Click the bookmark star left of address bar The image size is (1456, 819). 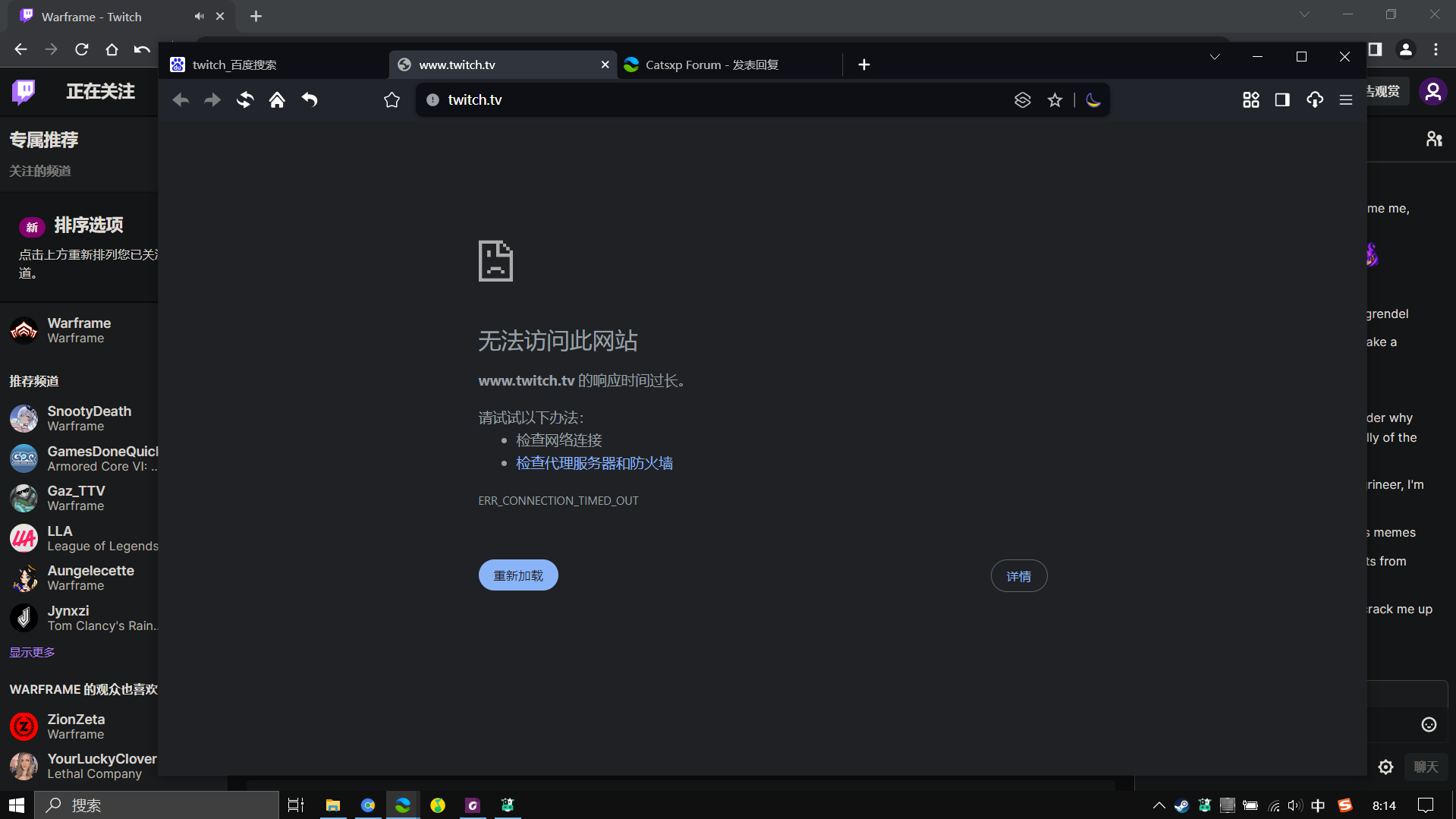pos(392,100)
